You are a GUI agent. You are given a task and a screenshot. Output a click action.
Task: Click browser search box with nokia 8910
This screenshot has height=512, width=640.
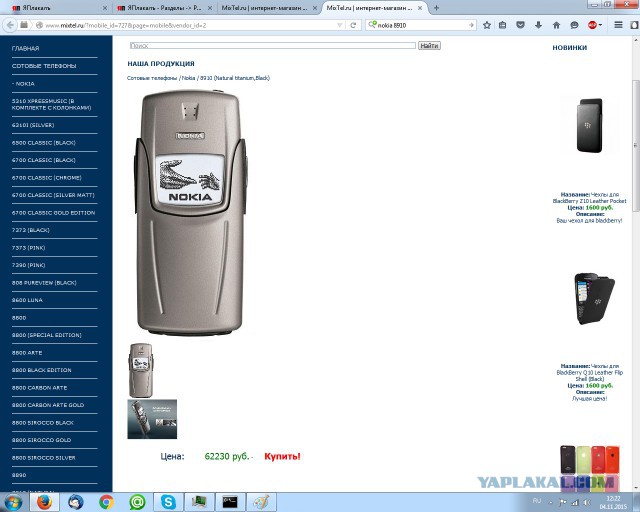pos(420,25)
